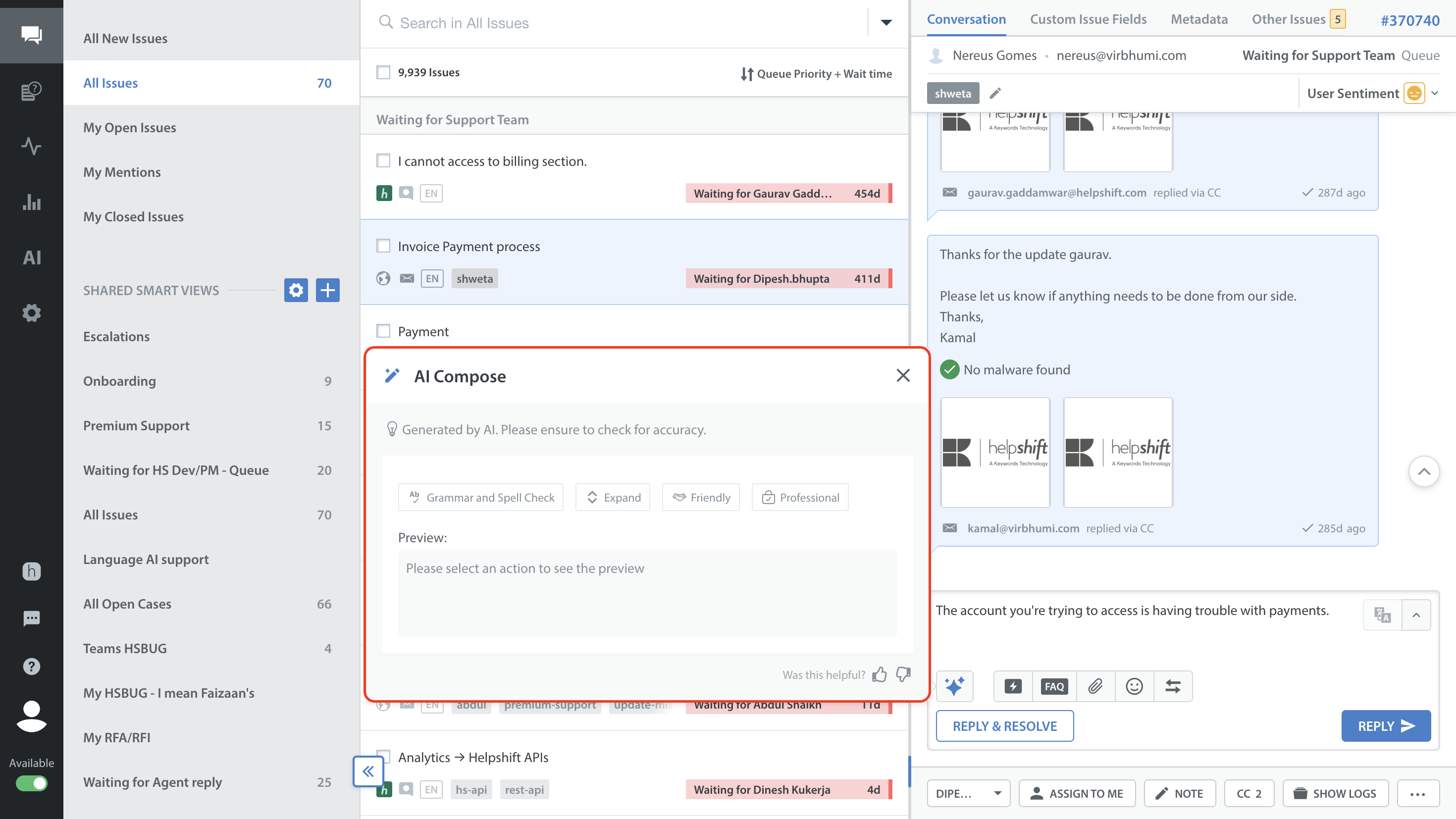Open the Metadata tab
Image resolution: width=1456 pixels, height=819 pixels.
pyautogui.click(x=1199, y=19)
